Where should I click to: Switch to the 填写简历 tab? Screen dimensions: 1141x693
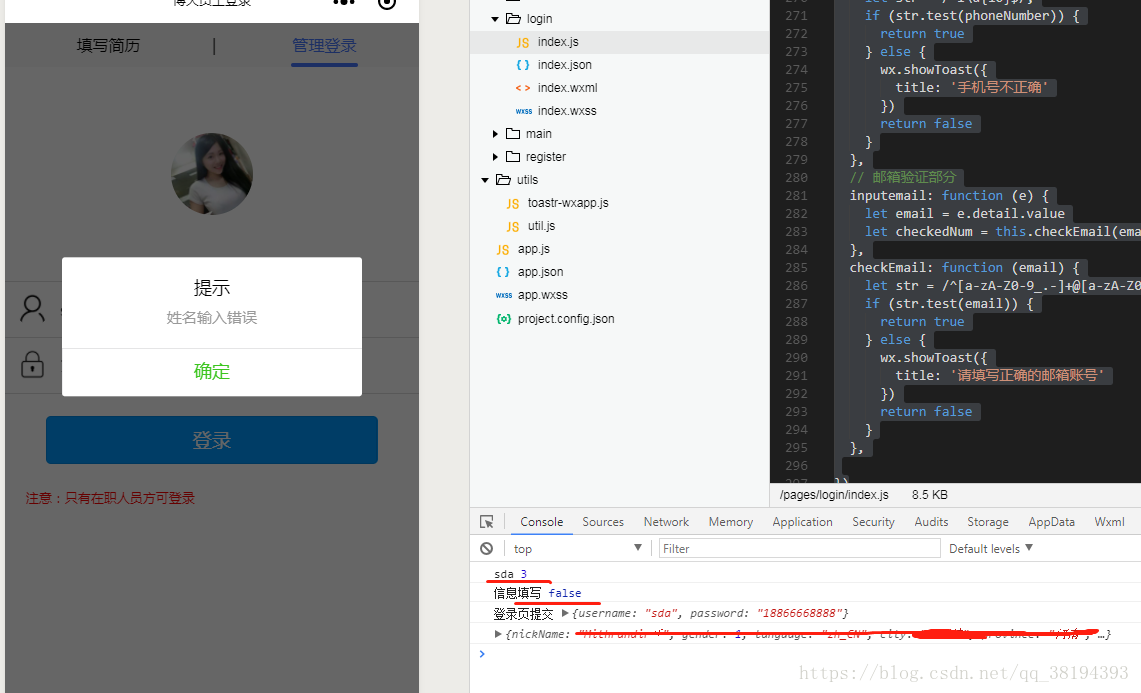pos(108,46)
